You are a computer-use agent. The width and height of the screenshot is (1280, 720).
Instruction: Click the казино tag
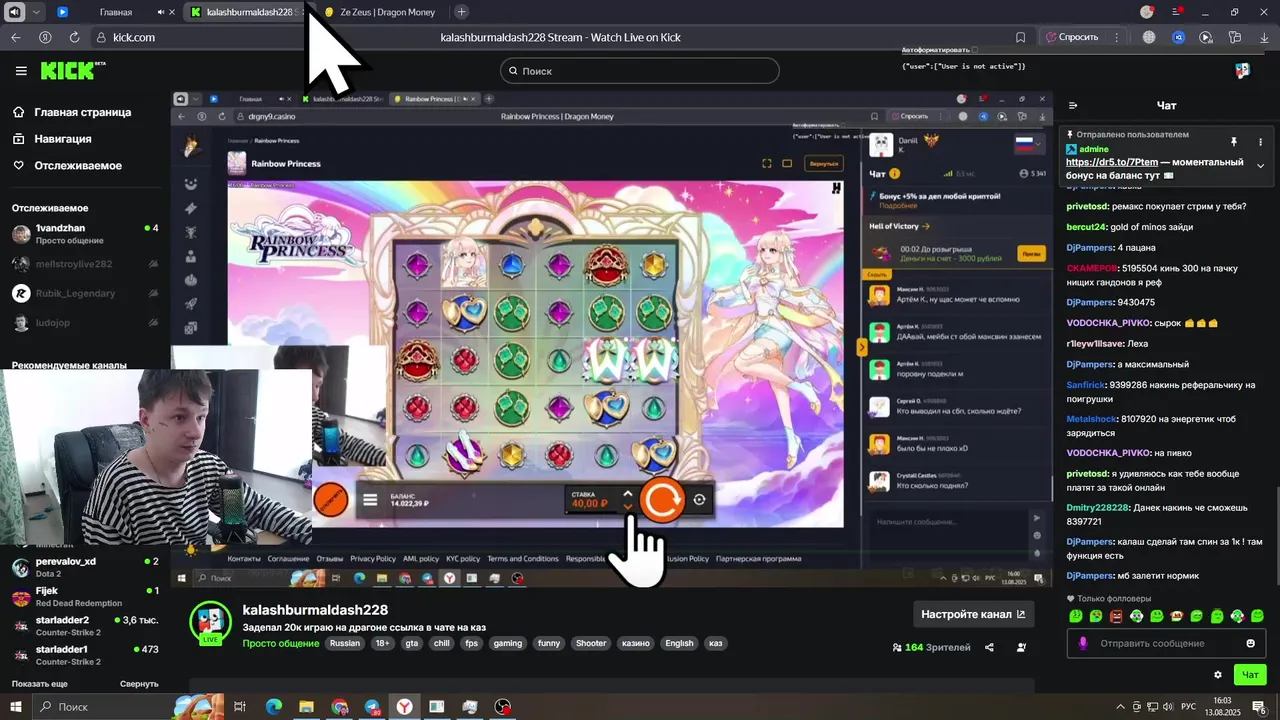click(x=635, y=643)
